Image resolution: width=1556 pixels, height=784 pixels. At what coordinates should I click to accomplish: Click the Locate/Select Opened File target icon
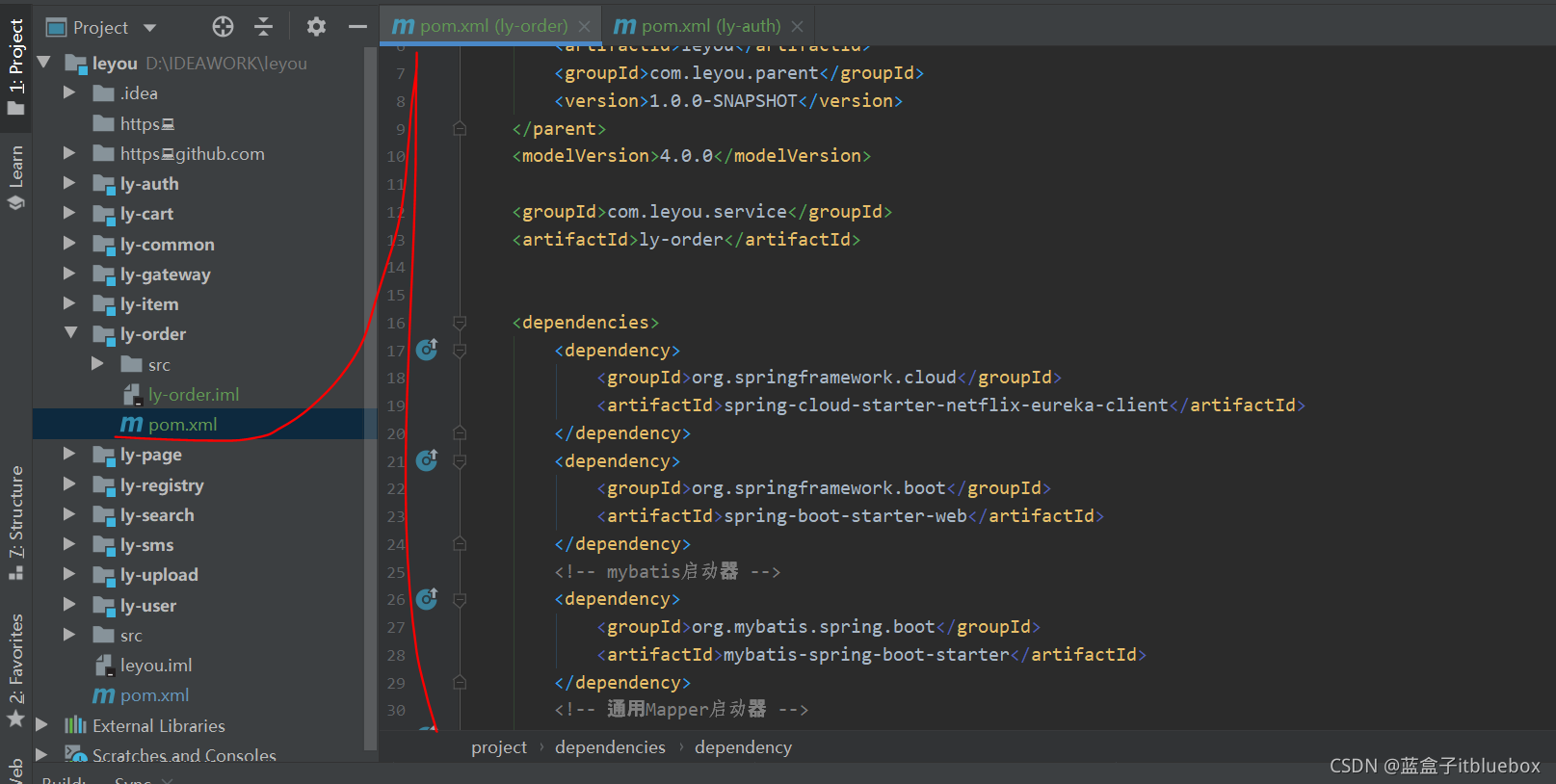223,27
